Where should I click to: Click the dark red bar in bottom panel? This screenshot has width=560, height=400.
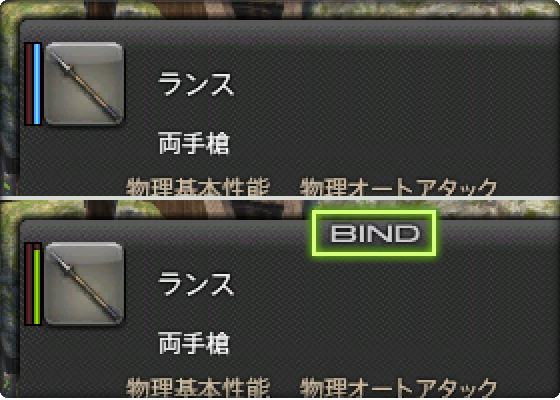29,284
